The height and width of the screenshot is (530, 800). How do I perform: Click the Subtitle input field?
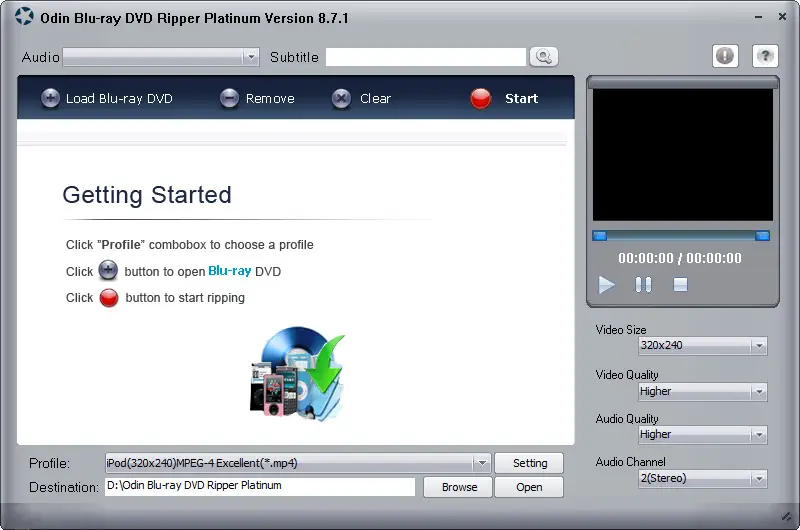pyautogui.click(x=426, y=57)
